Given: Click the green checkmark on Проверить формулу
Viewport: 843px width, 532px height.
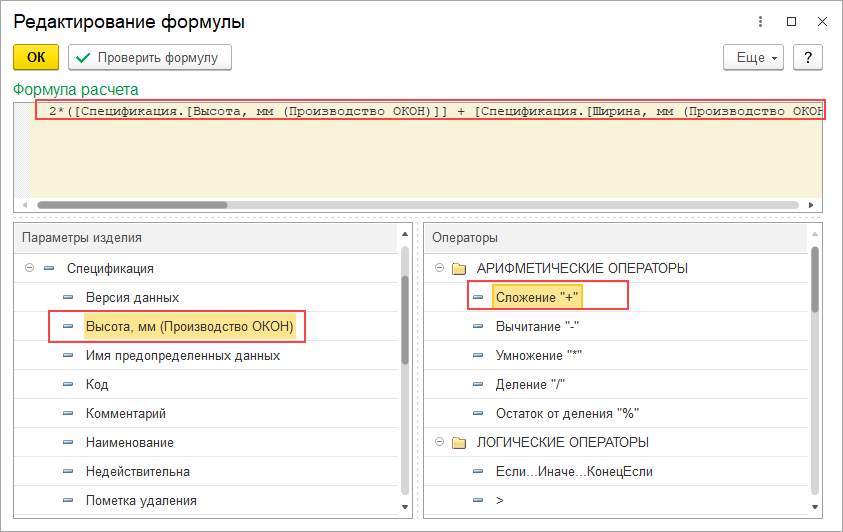Looking at the screenshot, I should point(83,58).
